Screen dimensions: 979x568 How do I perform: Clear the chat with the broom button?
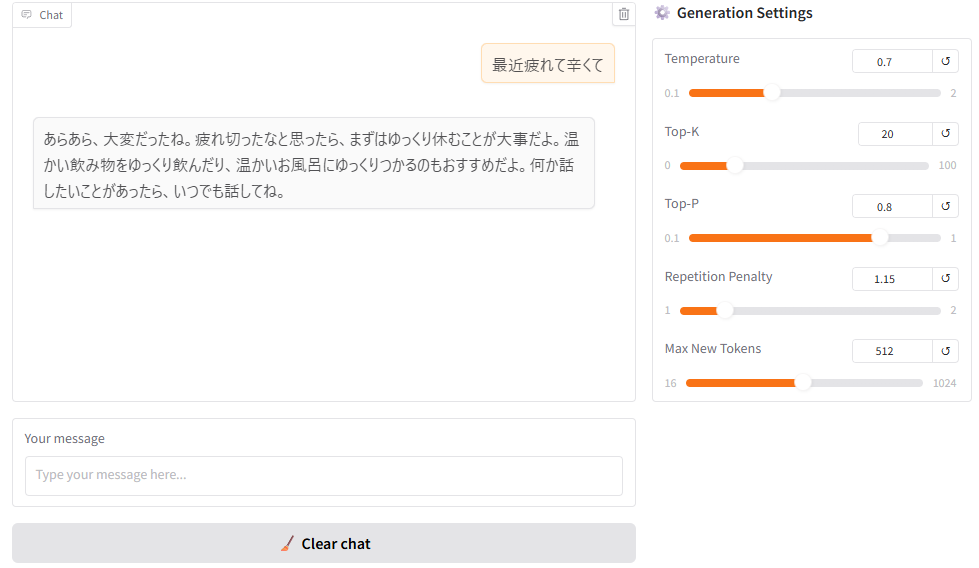tap(323, 543)
